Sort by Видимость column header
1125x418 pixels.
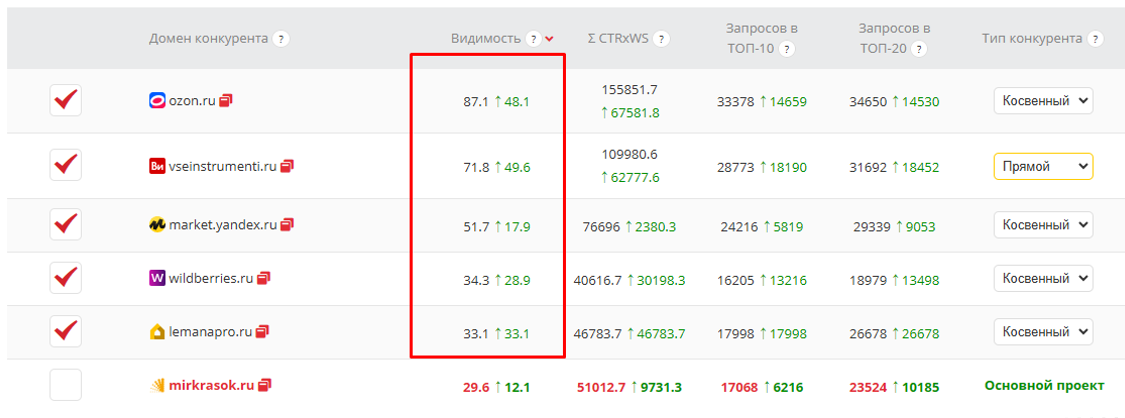pyautogui.click(x=486, y=39)
